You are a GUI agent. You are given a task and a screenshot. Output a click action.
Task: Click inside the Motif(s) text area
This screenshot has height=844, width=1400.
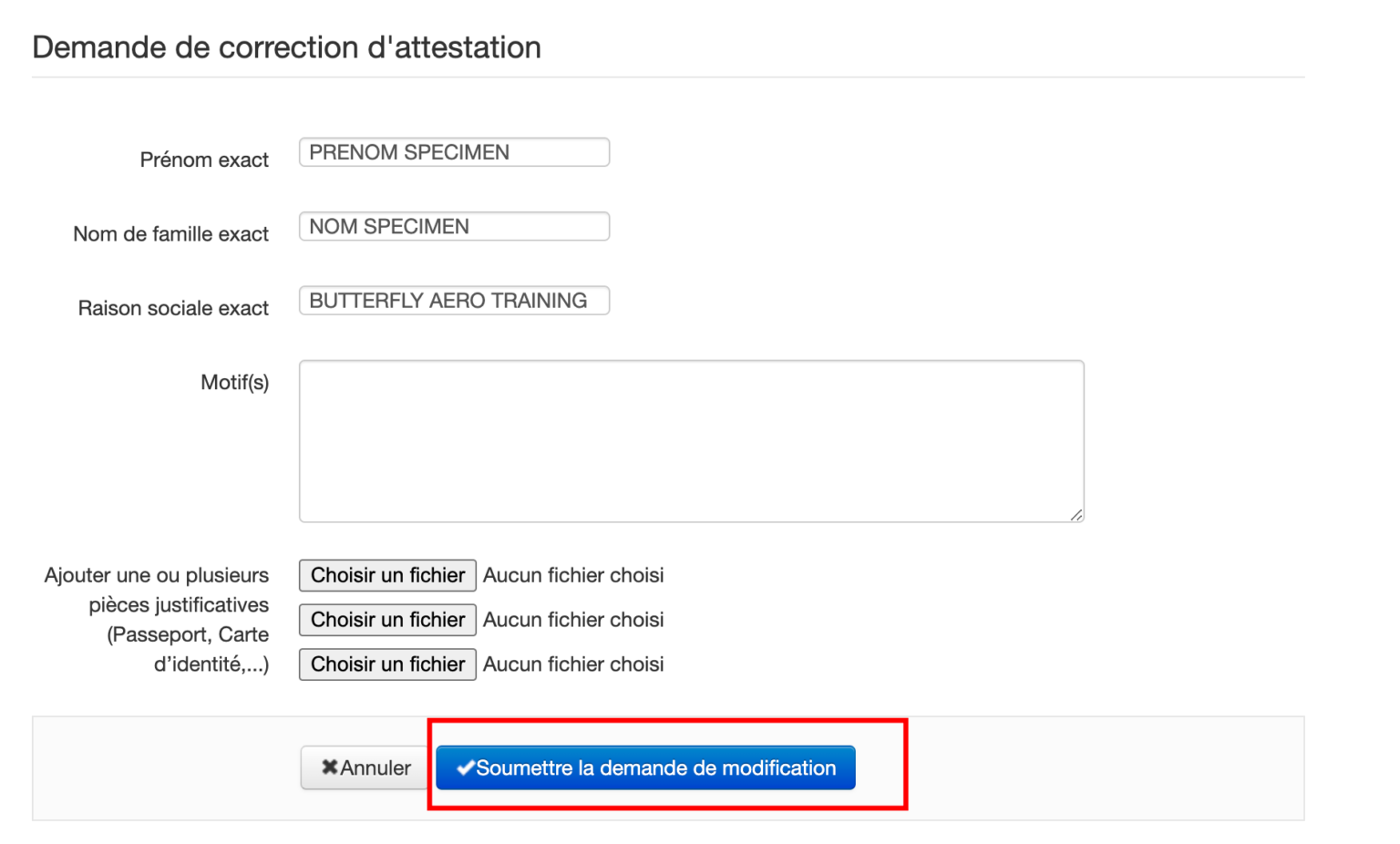tap(691, 441)
